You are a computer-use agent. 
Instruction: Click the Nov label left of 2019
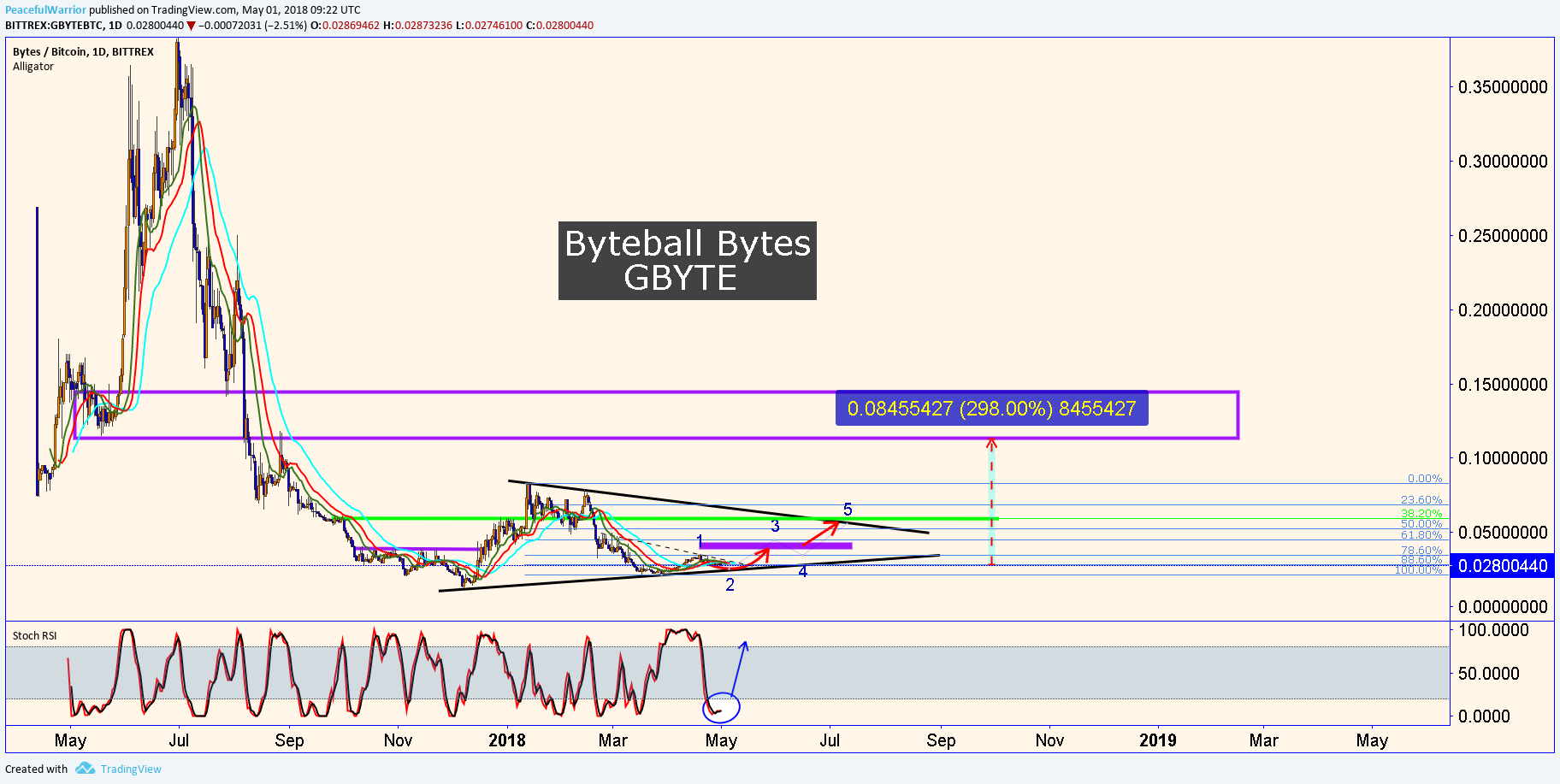tap(1049, 740)
